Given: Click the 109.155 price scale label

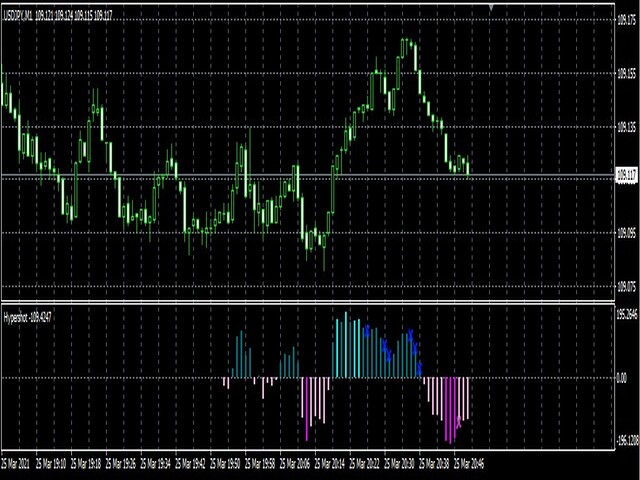Looking at the screenshot, I should tap(627, 73).
